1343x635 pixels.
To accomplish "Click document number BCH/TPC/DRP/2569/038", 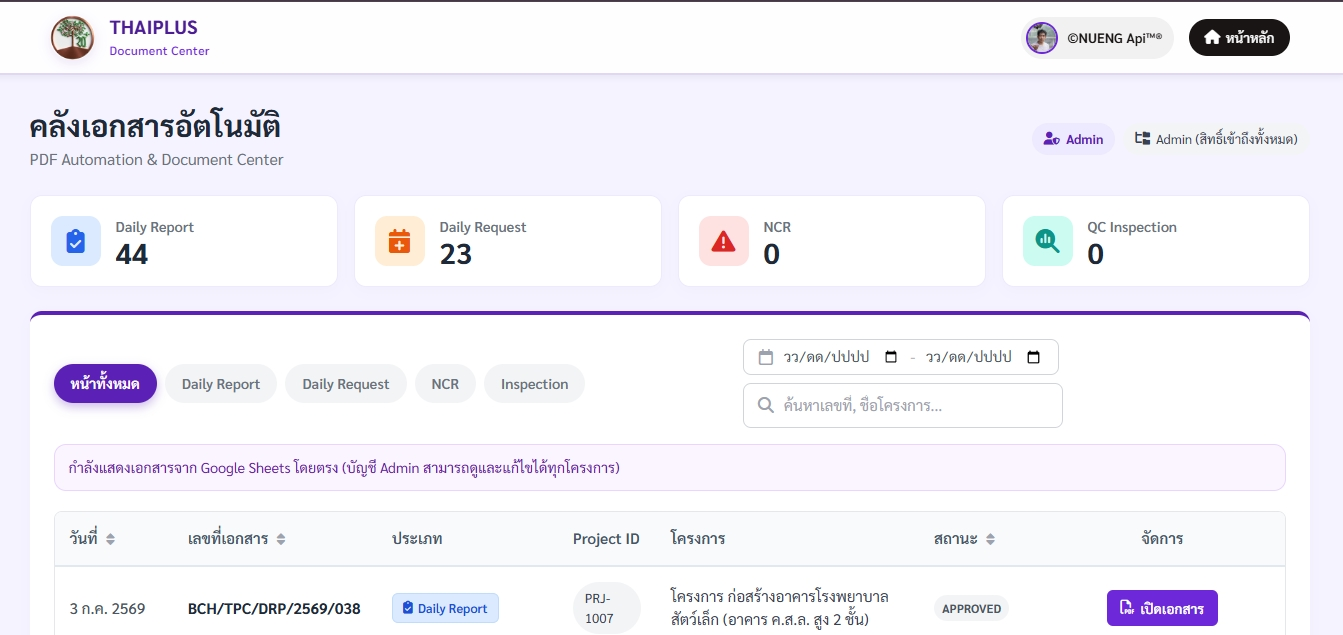I will 274,608.
